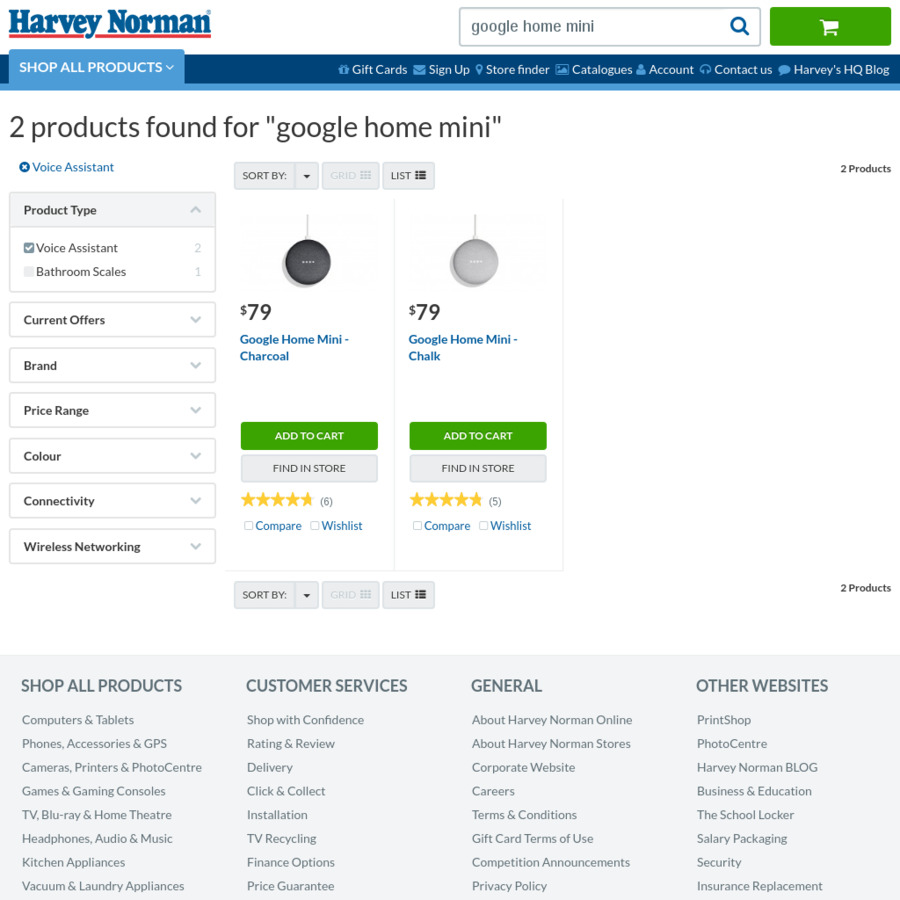The width and height of the screenshot is (900, 900).
Task: Click the Charcoal product star rating
Action: point(277,500)
